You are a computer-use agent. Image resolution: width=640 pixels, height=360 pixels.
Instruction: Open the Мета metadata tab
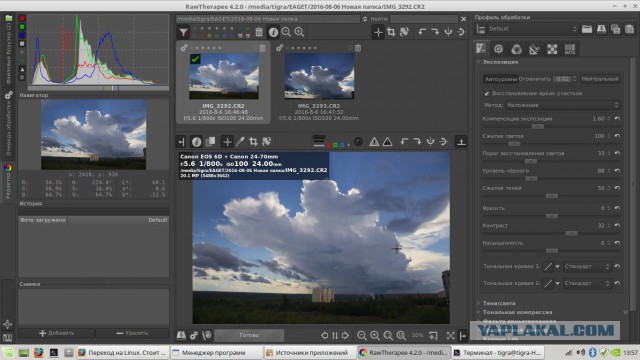570,49
